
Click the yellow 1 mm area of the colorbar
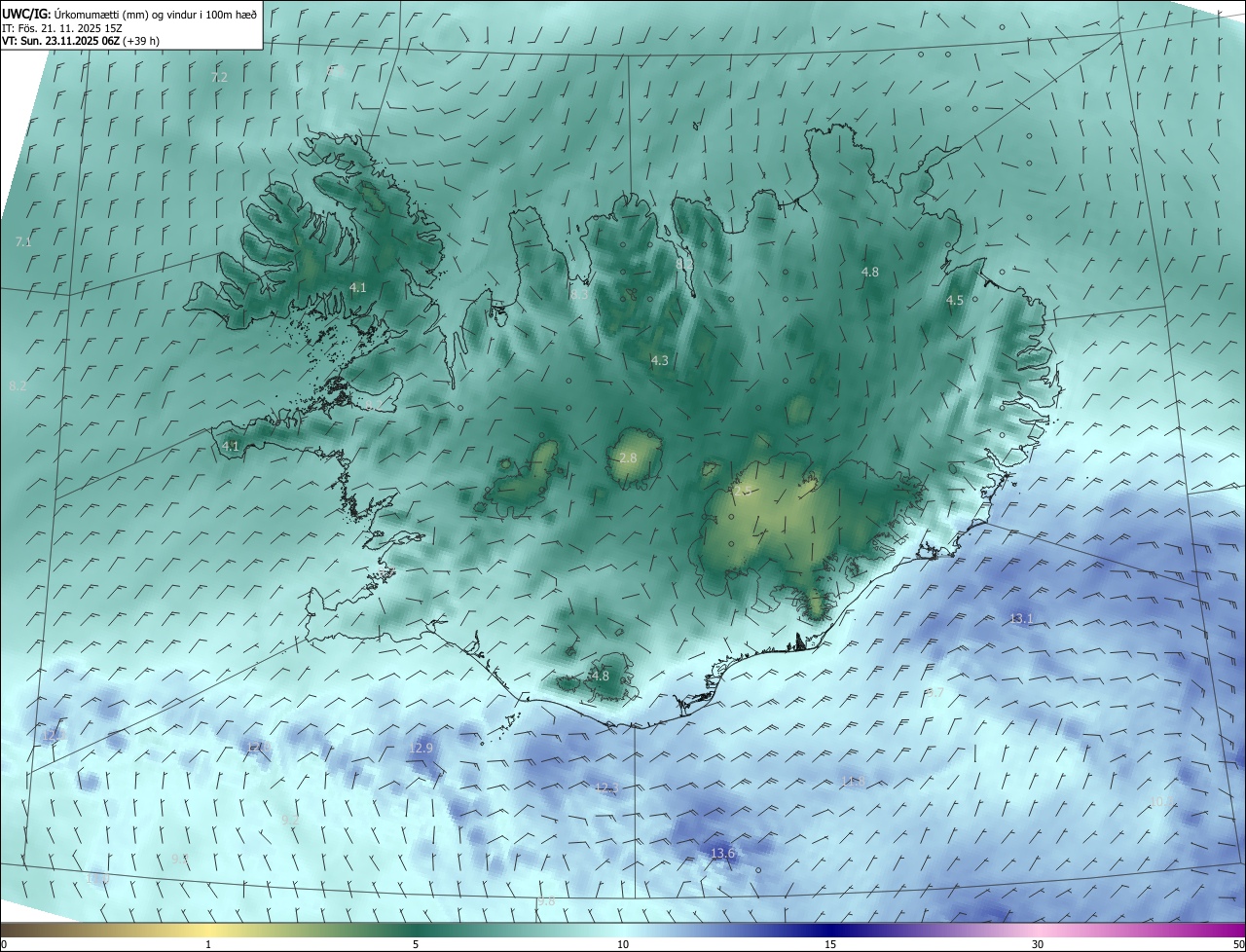pyautogui.click(x=208, y=930)
